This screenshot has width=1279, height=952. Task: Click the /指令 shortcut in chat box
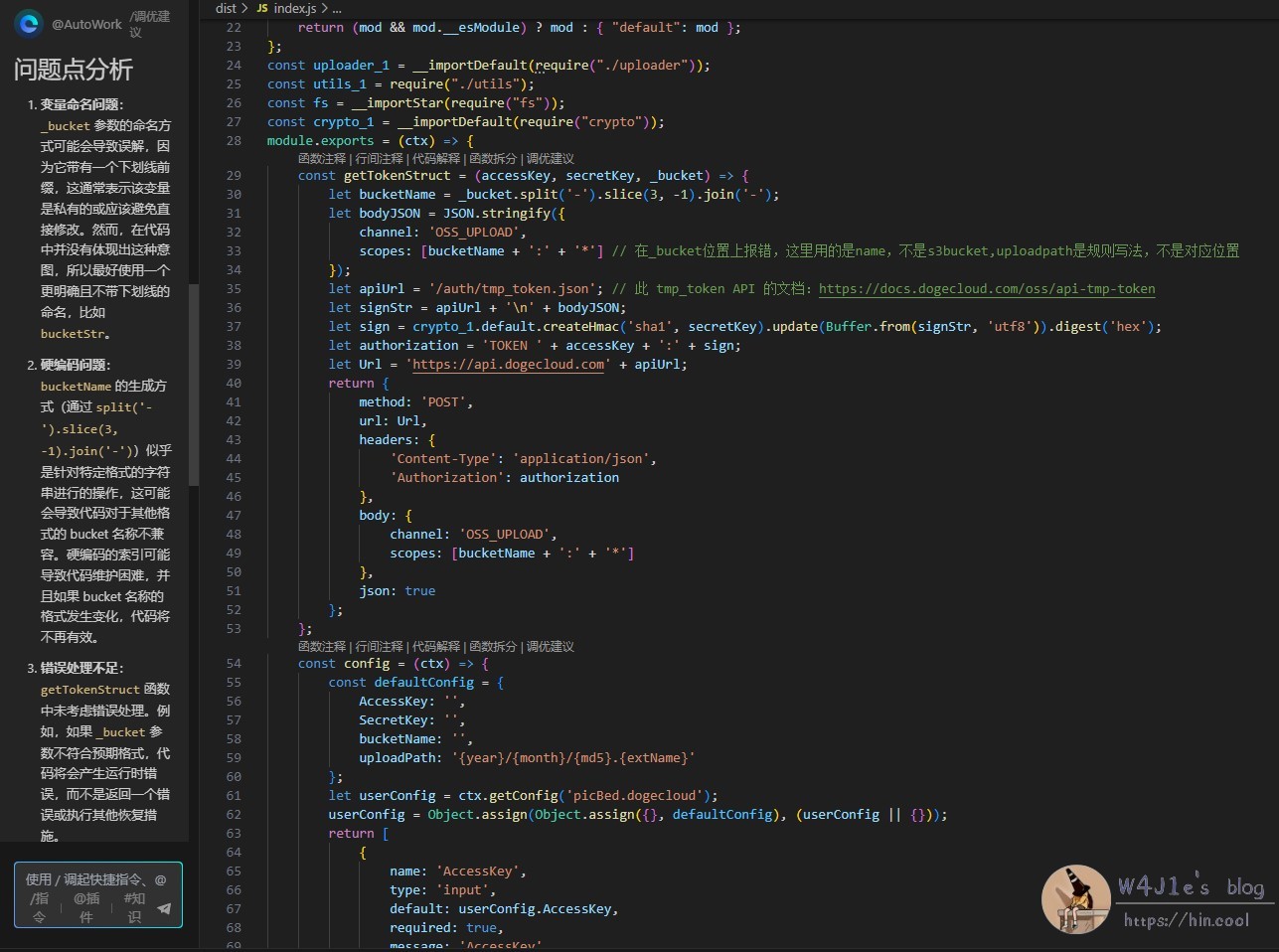coord(39,907)
